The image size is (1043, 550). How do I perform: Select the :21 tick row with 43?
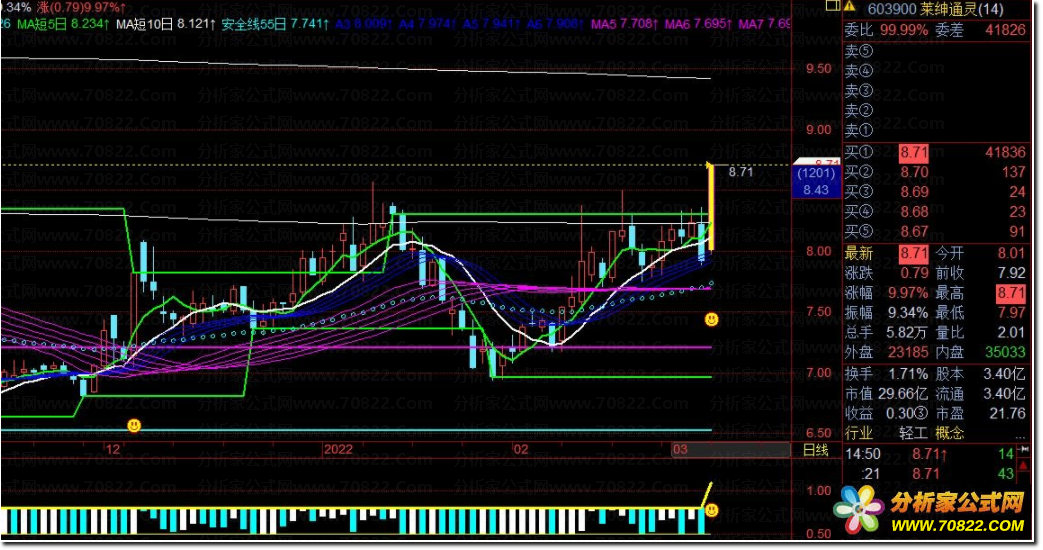point(929,474)
